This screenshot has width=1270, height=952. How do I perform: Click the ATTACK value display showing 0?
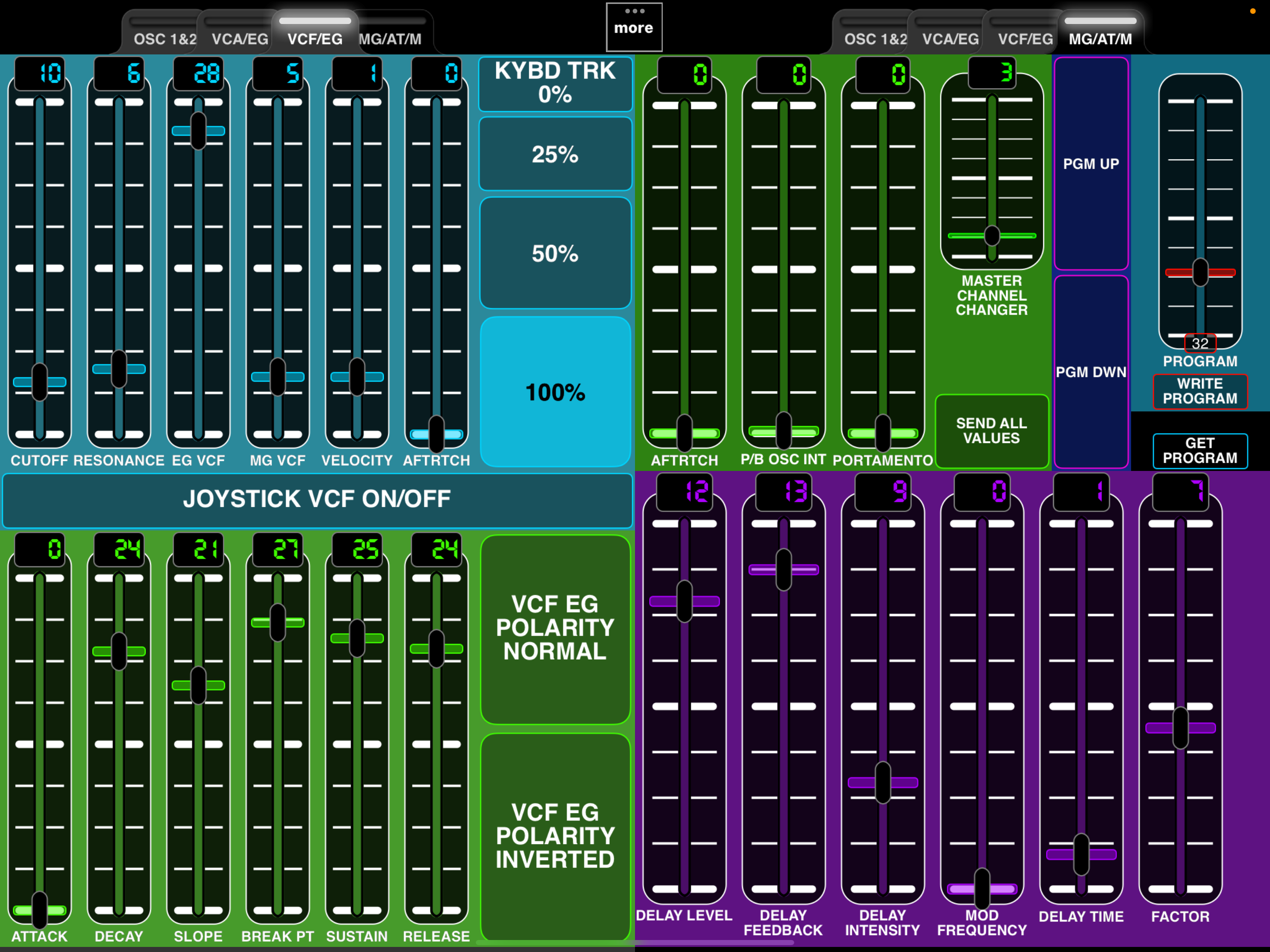[40, 549]
